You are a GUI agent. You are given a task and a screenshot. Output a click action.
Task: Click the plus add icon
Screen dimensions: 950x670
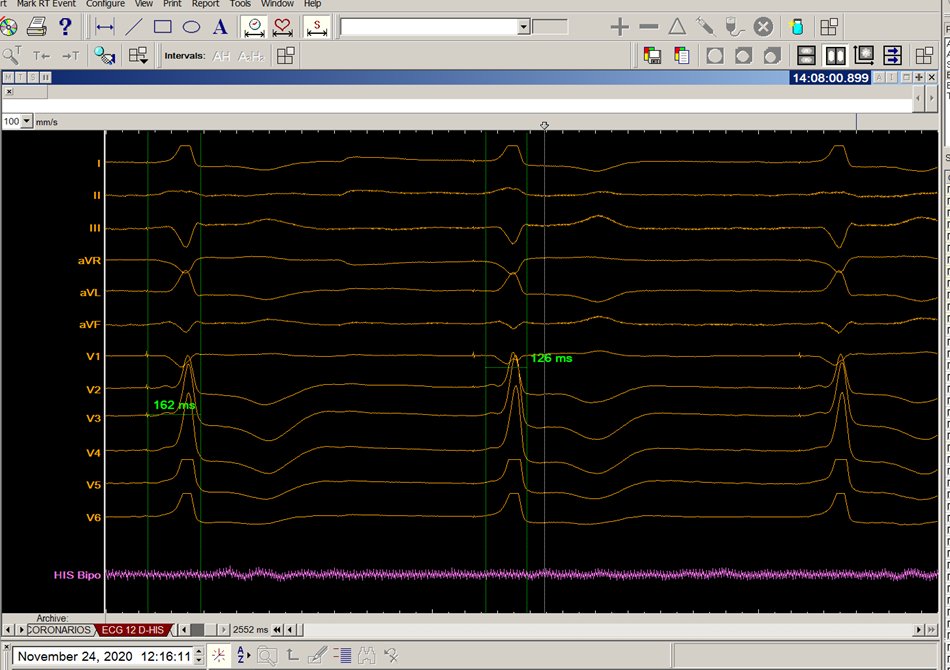tap(619, 27)
